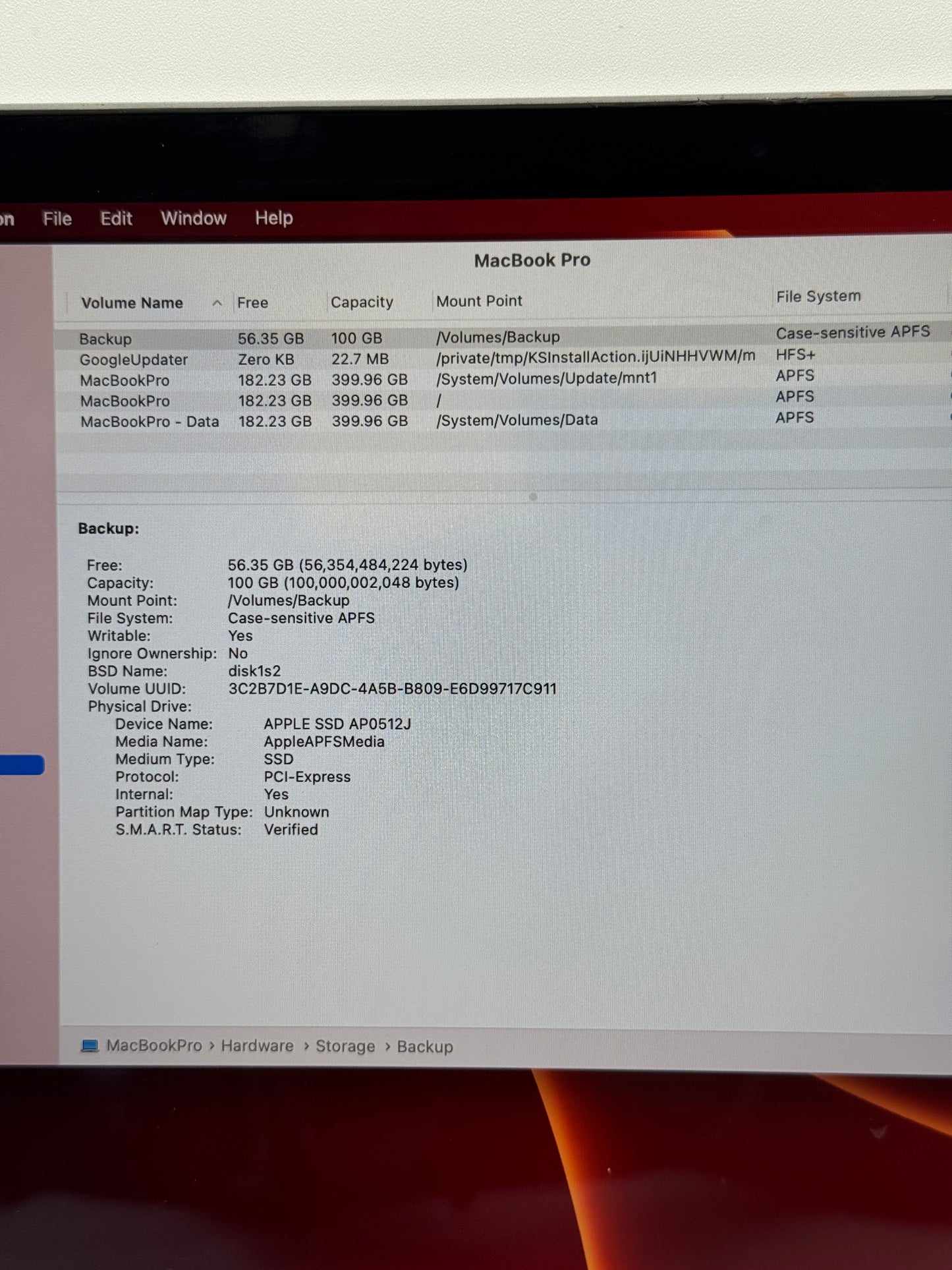Click the S.M.A.R.T. Status Verified value
The height and width of the screenshot is (1270, 952).
(291, 830)
